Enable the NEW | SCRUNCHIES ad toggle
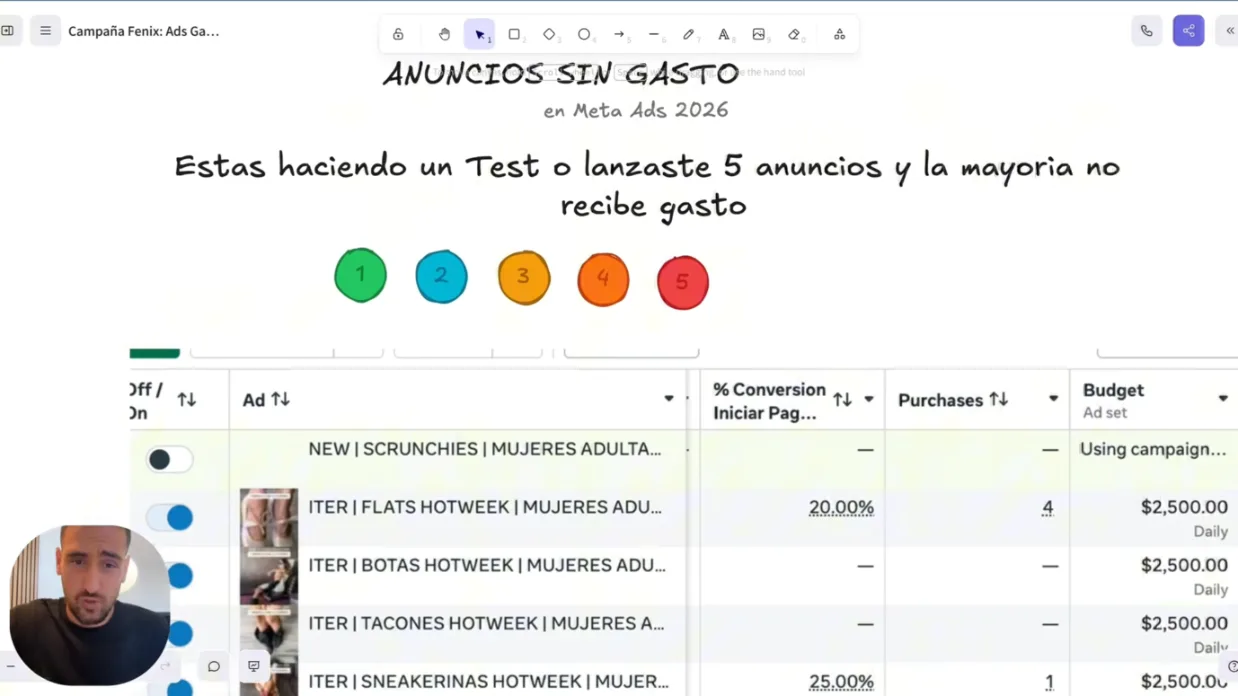Screen dimensions: 1238x696 pos(169,459)
